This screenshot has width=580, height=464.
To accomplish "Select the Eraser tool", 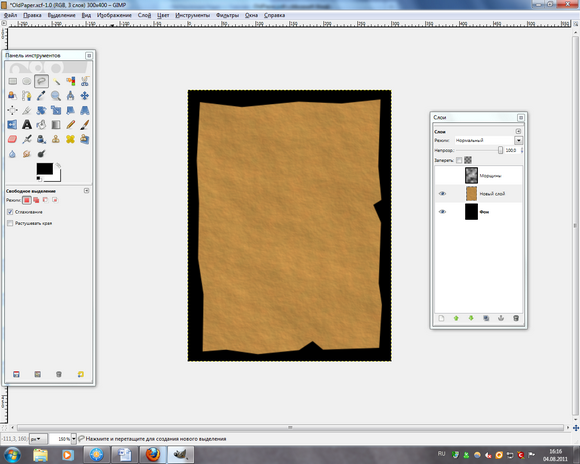I will pyautogui.click(x=12, y=139).
